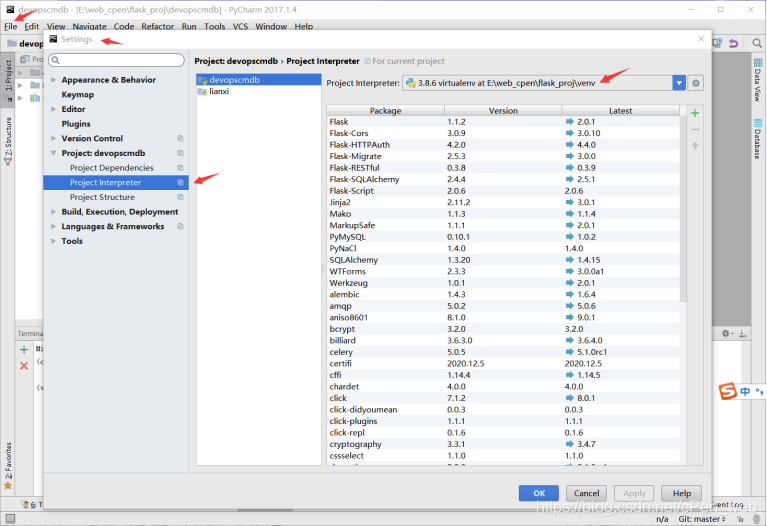Collapse the Project: devopscmdb node

coord(54,153)
